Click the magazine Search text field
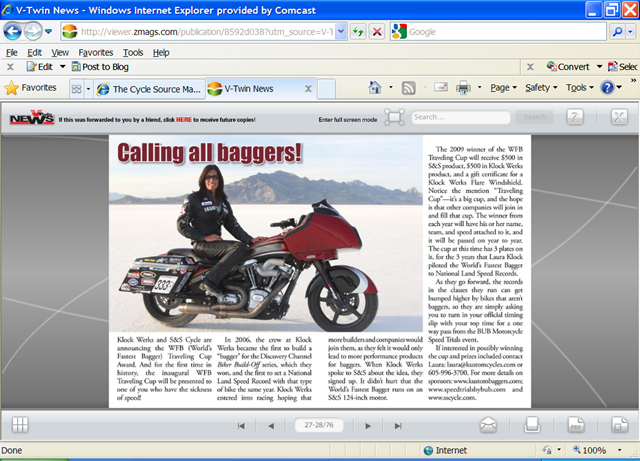 (x=461, y=118)
